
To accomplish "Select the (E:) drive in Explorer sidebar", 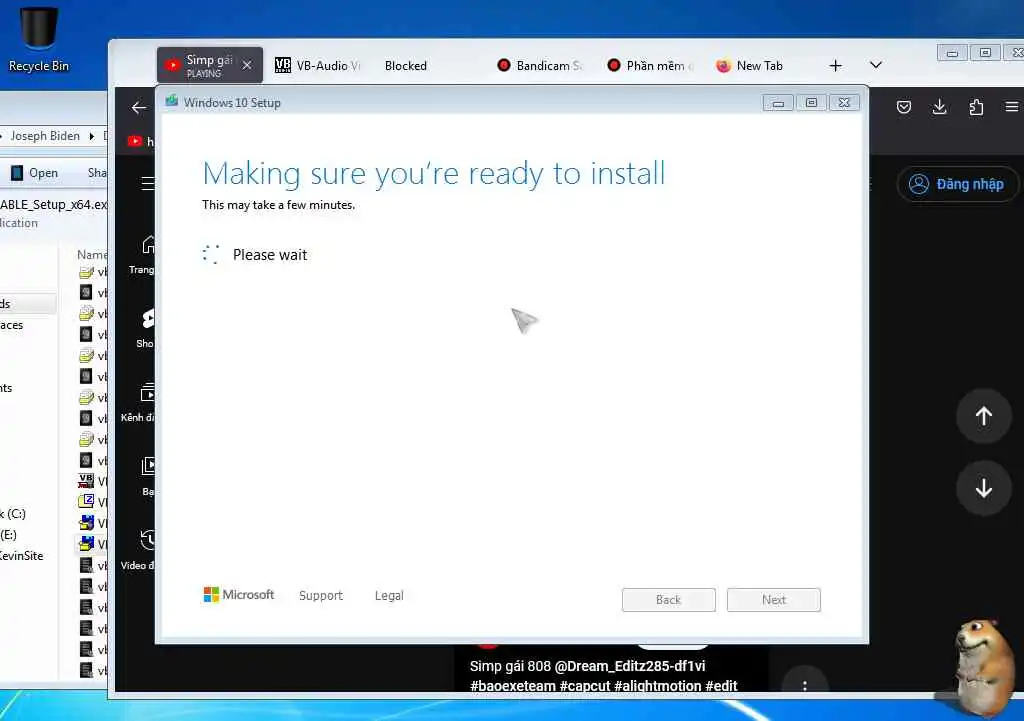I will click(x=8, y=535).
